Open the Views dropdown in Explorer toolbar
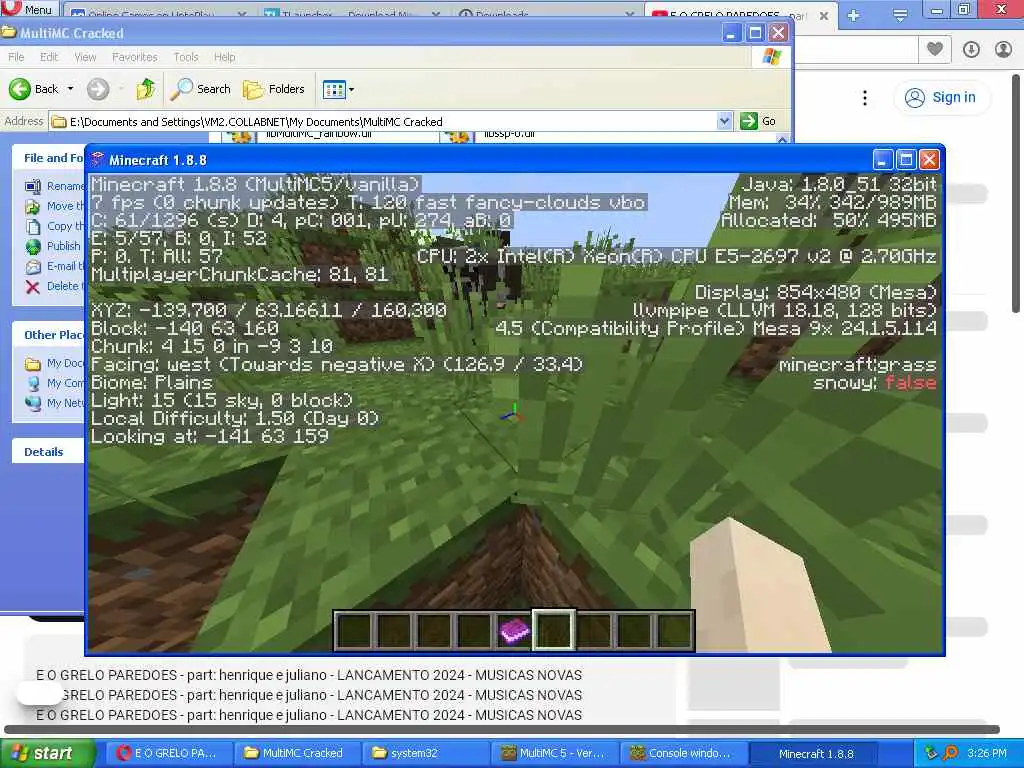The image size is (1024, 768). (338, 89)
